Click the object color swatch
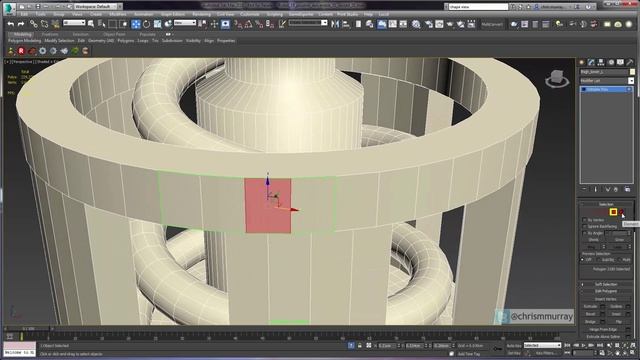 click(x=632, y=72)
